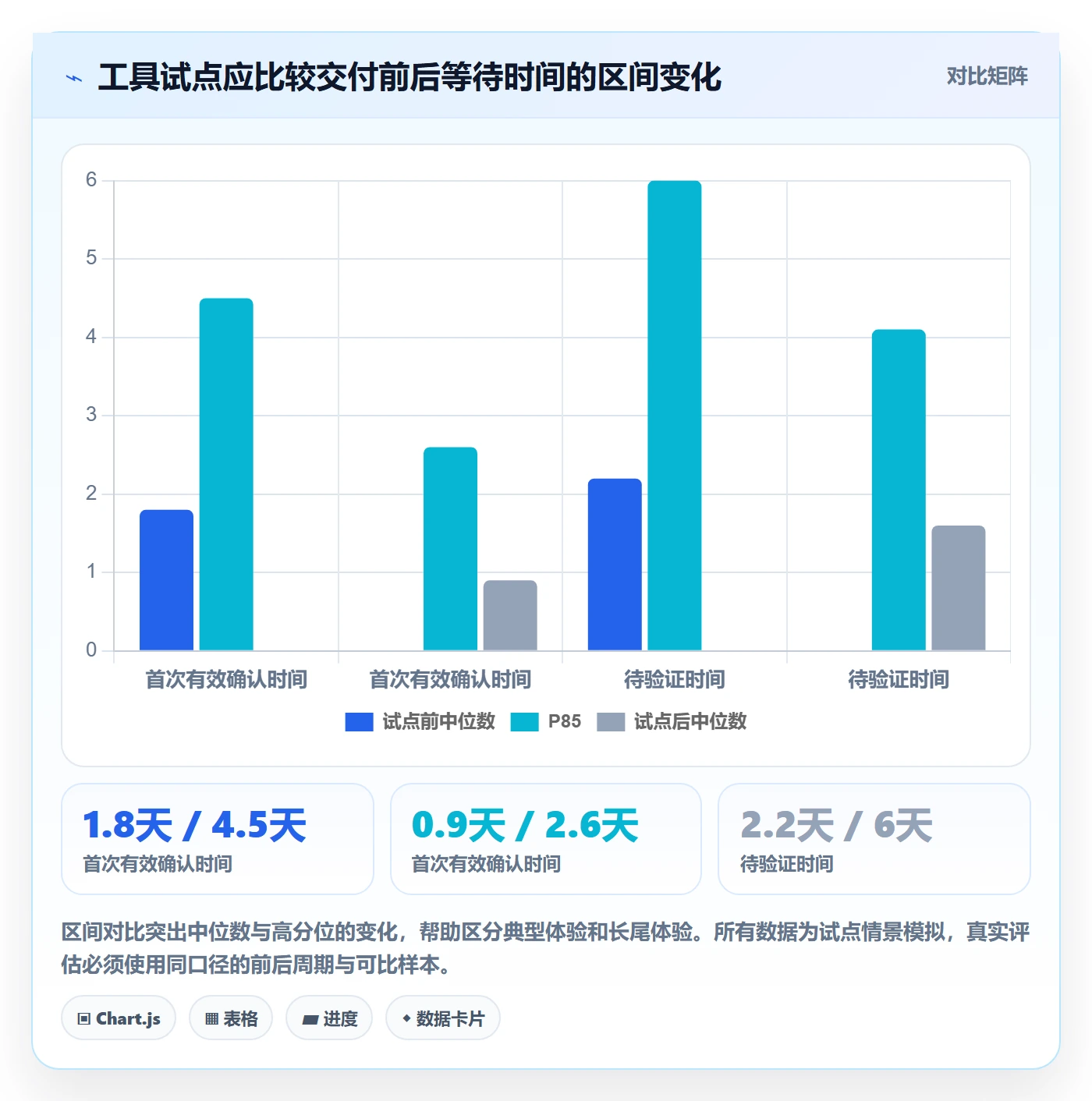Open the 2.2天 / 6天 stat card
The height and width of the screenshot is (1101, 1092).
(x=874, y=839)
